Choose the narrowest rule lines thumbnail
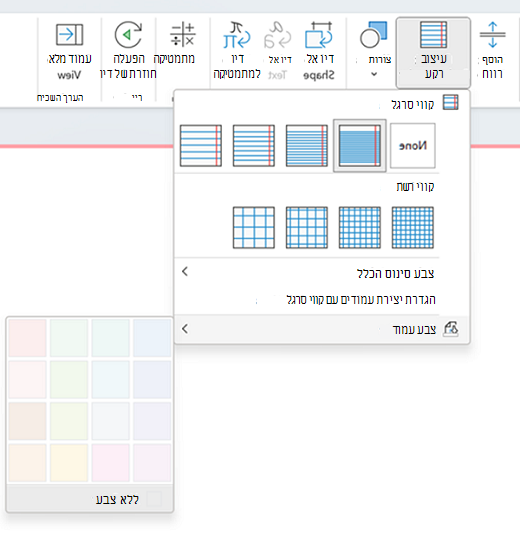The image size is (520, 536). point(360,146)
